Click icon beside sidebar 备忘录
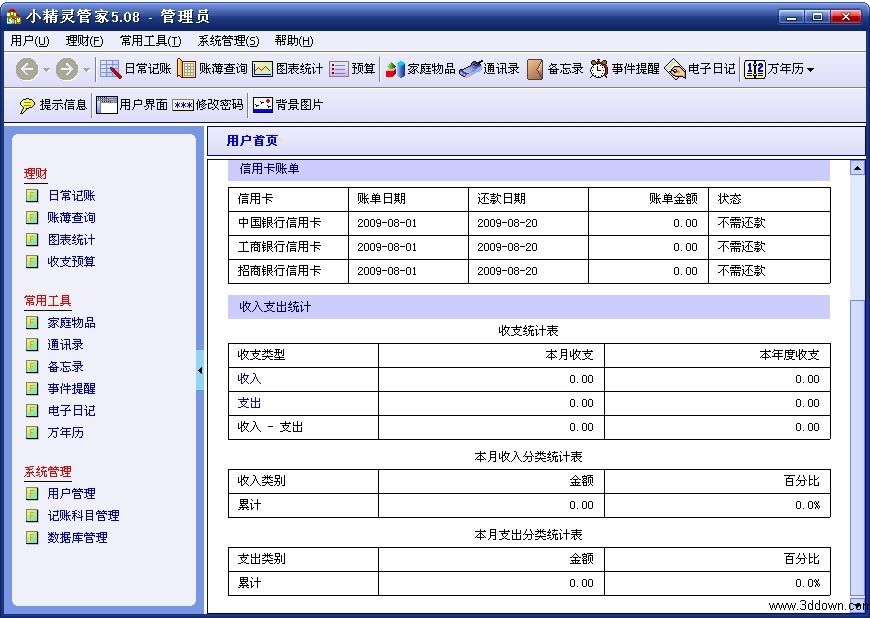The width and height of the screenshot is (870, 618). [x=32, y=367]
